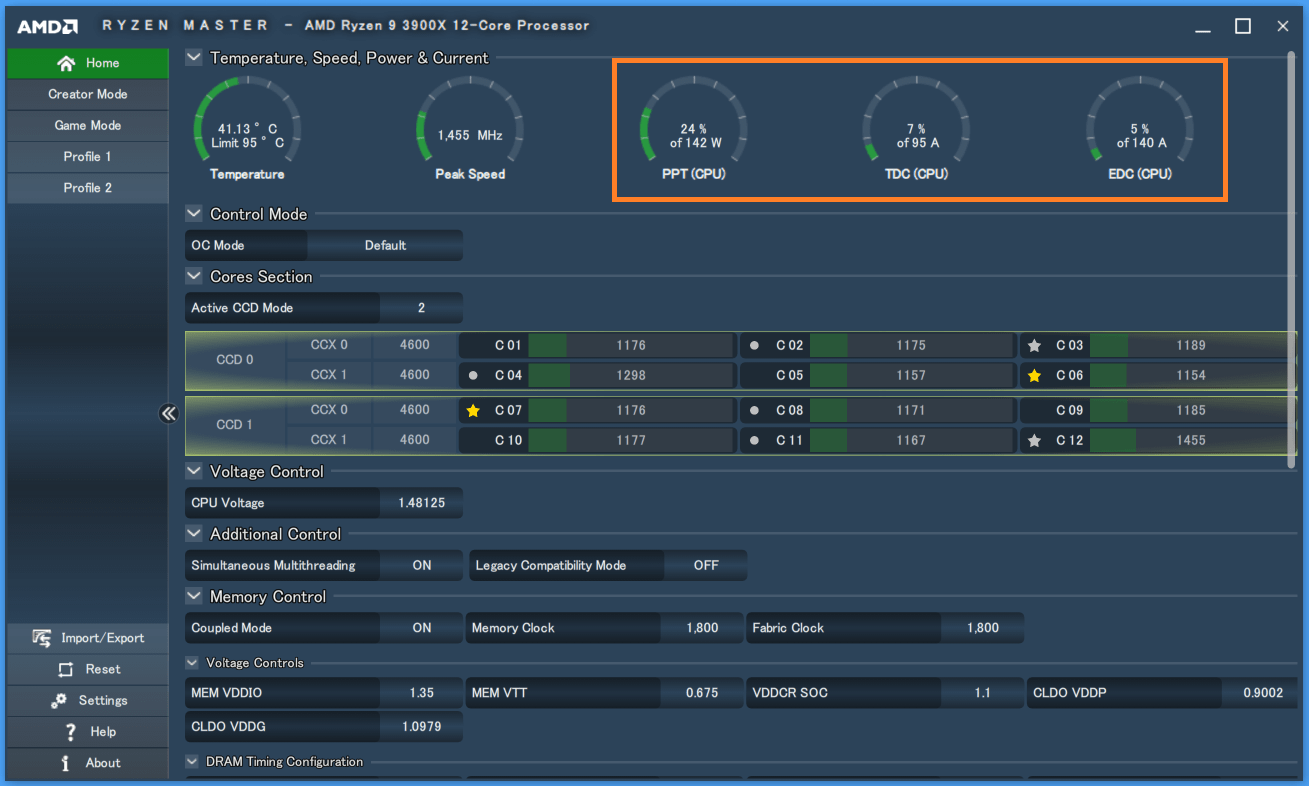Click the C 10 core speed bar
This screenshot has width=1309, height=786.
point(631,440)
